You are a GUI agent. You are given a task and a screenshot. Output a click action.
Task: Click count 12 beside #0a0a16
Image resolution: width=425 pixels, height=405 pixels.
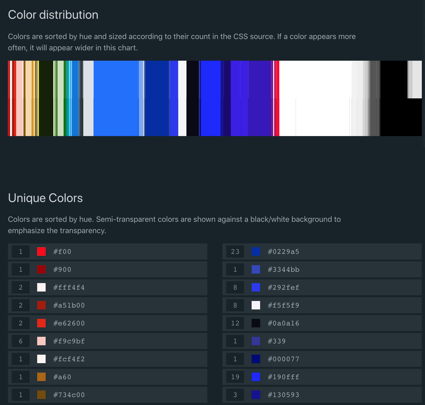click(235, 323)
